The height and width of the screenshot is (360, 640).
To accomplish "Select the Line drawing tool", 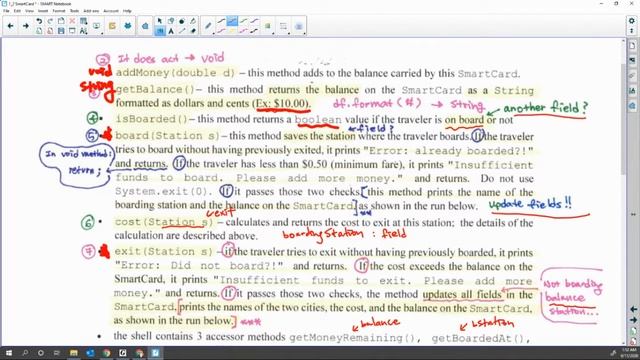I will pyautogui.click(x=182, y=31).
